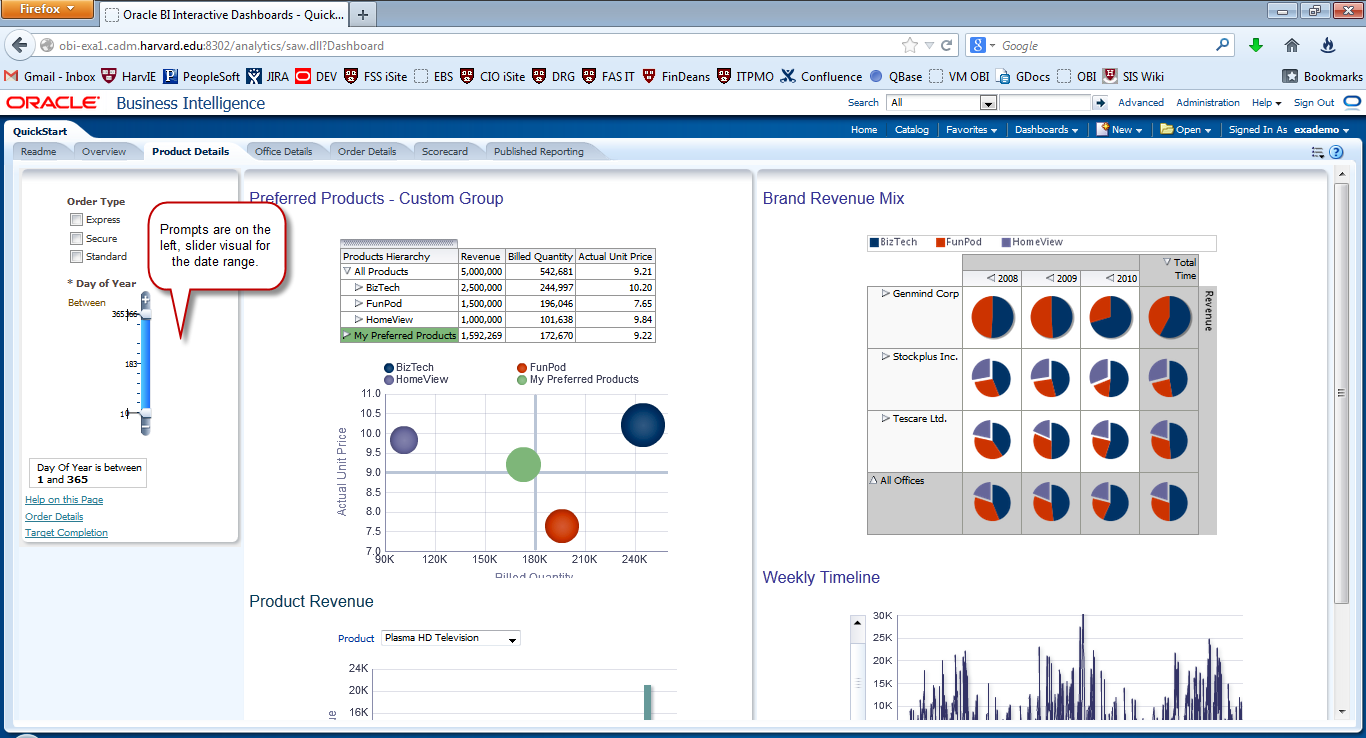Click the Oracle cloud icon near Sign Out
The image size is (1366, 738).
[1351, 101]
